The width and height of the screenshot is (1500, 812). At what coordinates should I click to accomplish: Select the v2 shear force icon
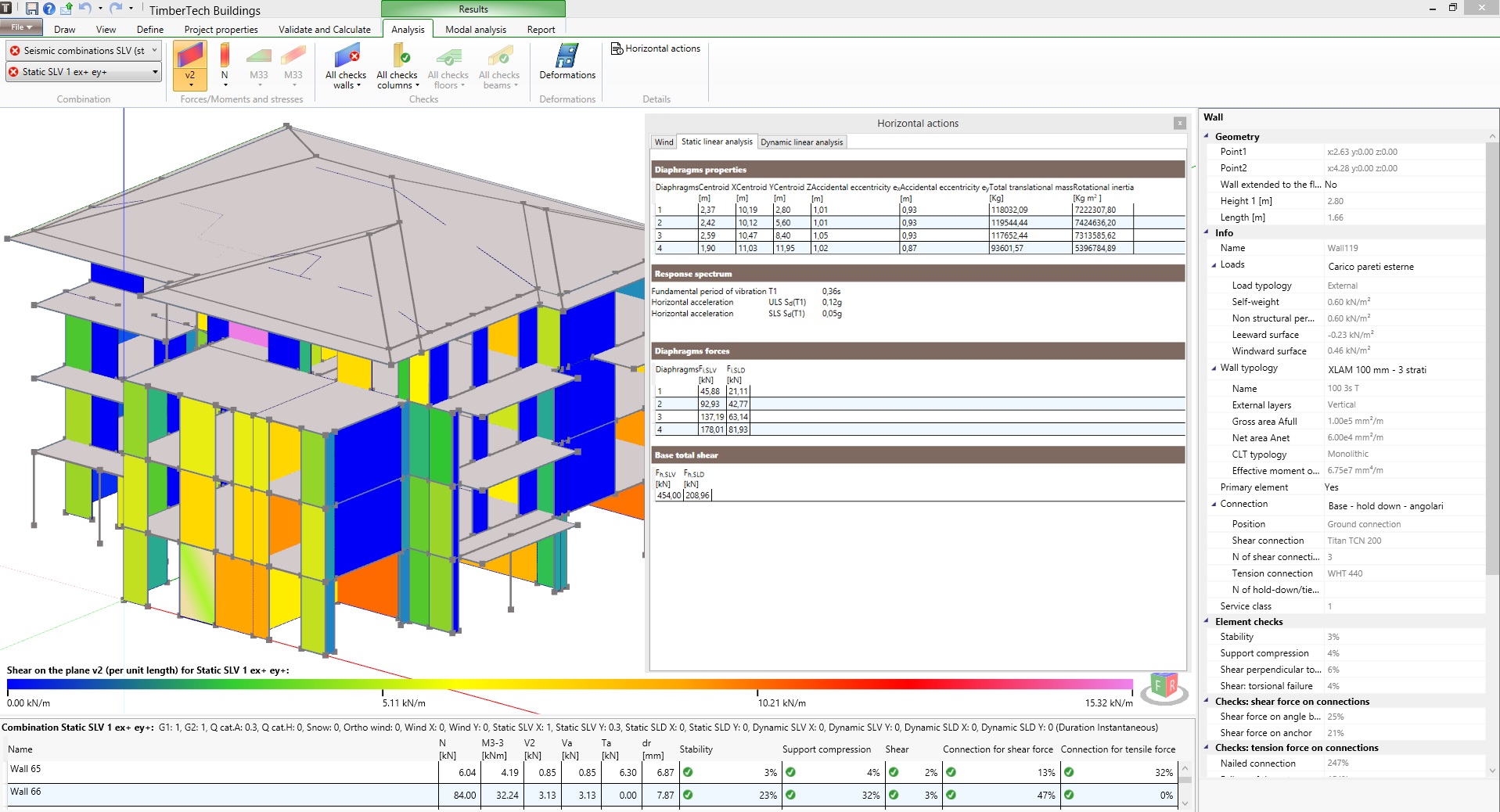[189, 64]
